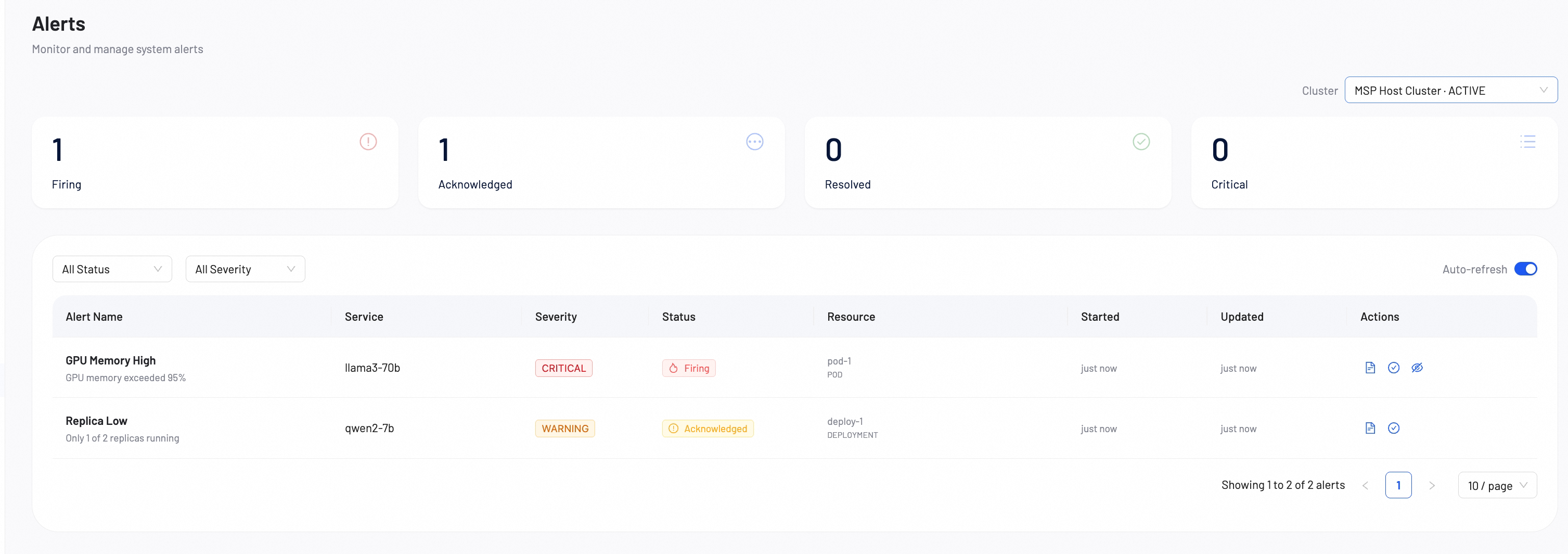Open details document icon for GPU Memory High
This screenshot has width=1568, height=554.
point(1370,368)
